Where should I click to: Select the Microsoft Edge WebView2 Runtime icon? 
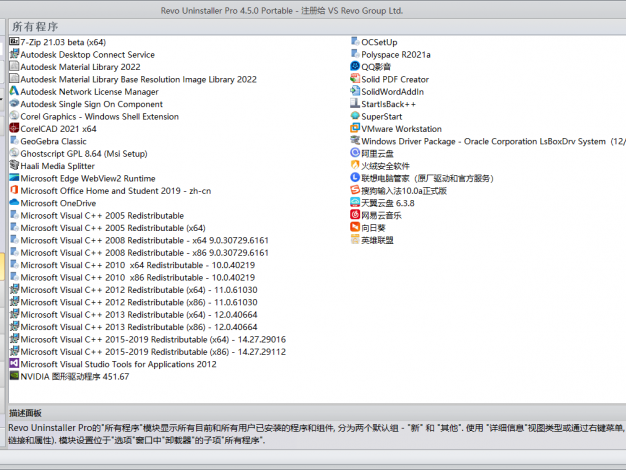pyautogui.click(x=14, y=178)
